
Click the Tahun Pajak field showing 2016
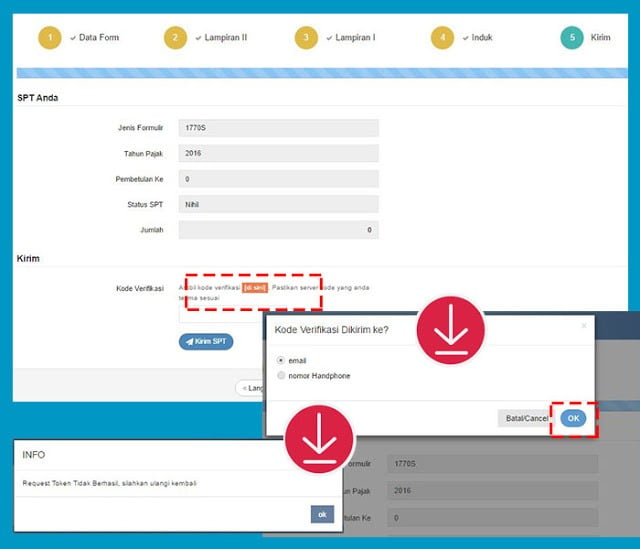[278, 153]
